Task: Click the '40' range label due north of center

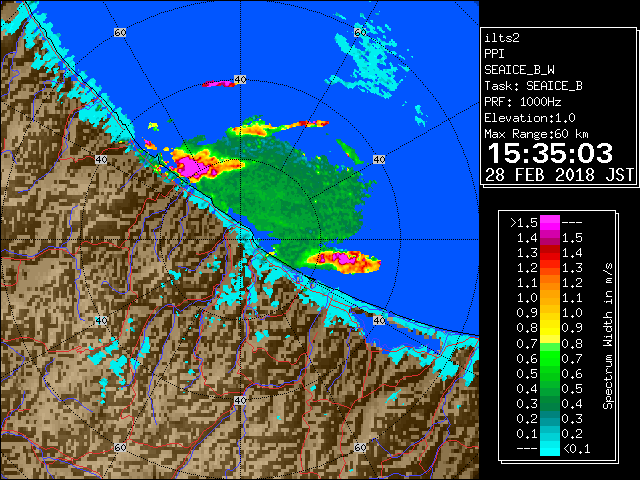Action: tap(240, 80)
